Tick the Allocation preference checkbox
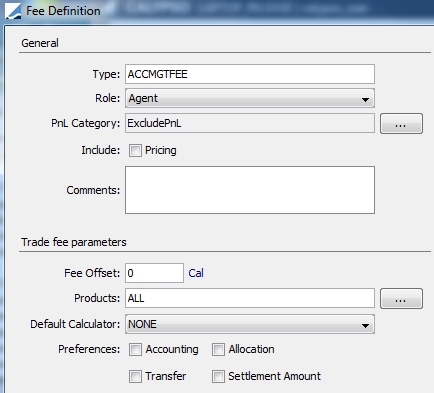The image size is (434, 393). point(218,350)
